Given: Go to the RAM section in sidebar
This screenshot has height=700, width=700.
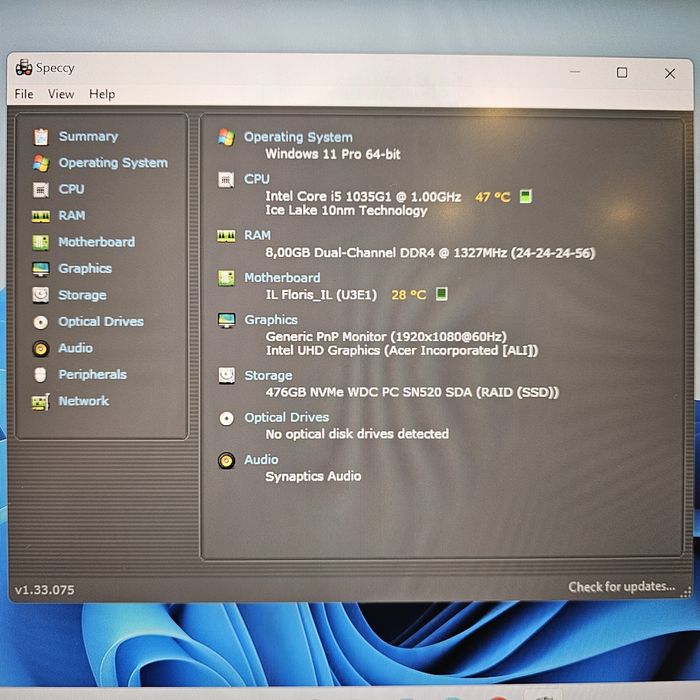Looking at the screenshot, I should click(72, 216).
